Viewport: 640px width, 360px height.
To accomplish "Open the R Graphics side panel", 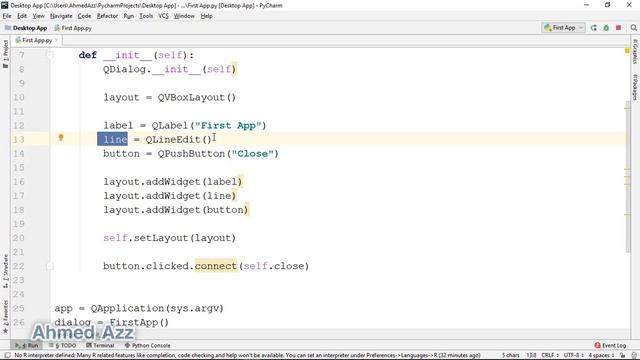I will [x=635, y=51].
